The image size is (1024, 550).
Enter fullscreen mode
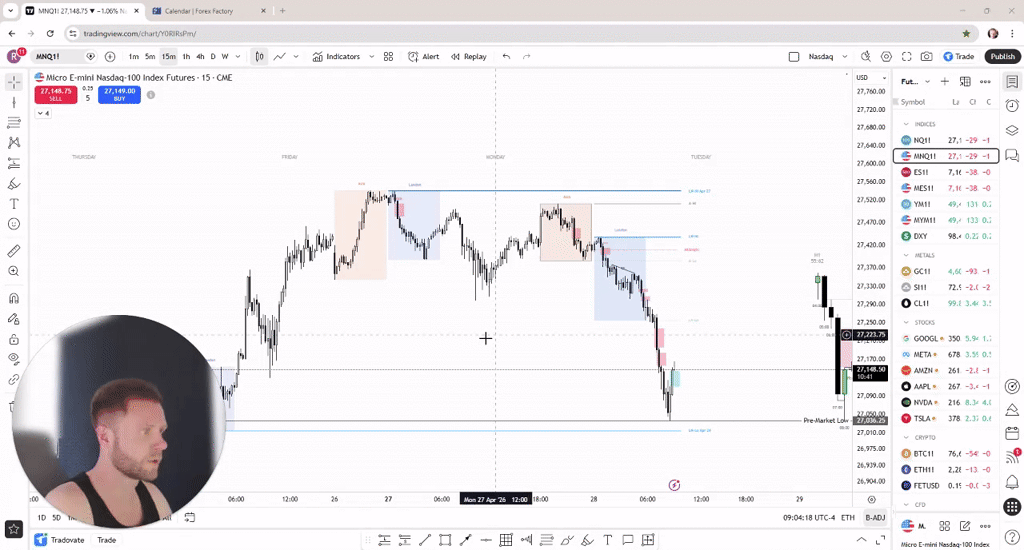[x=906, y=57]
